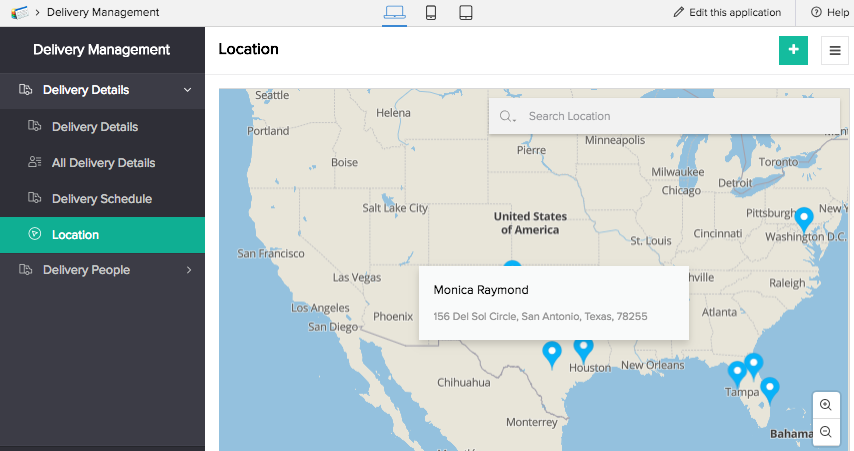The image size is (854, 451).
Task: Zoom in on the map
Action: pos(826,405)
